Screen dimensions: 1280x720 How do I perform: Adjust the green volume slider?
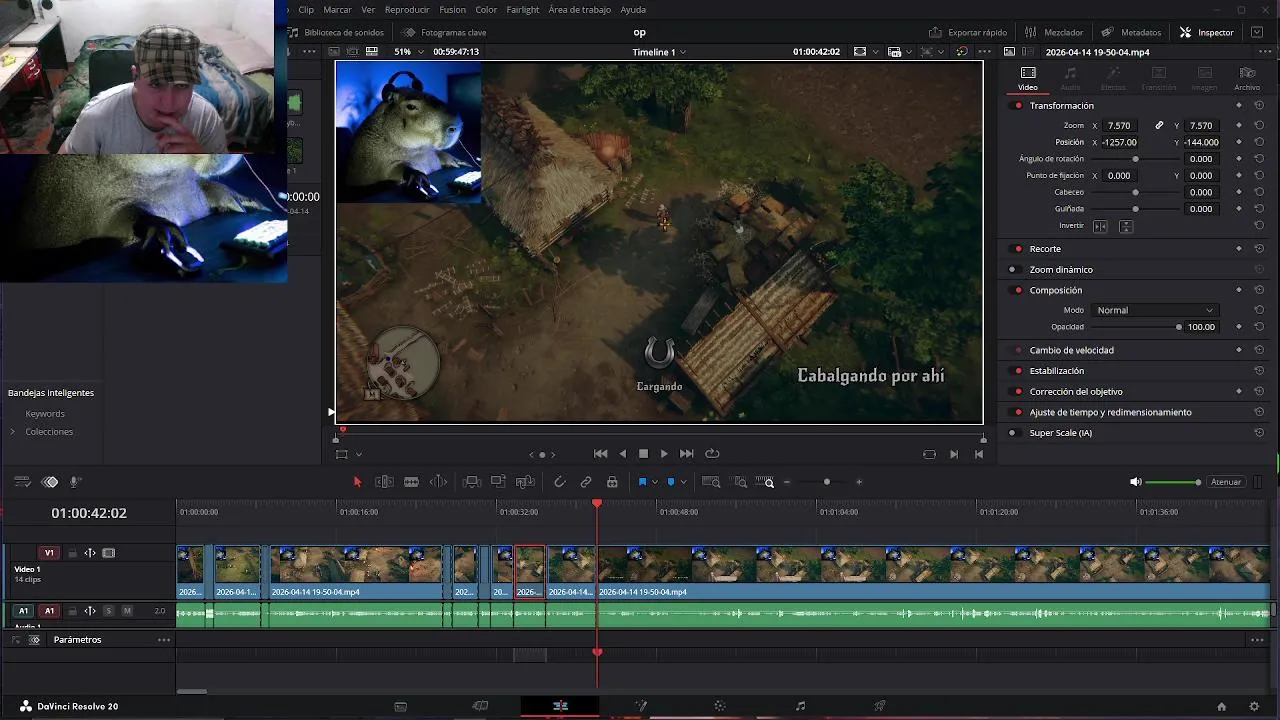pos(1173,482)
